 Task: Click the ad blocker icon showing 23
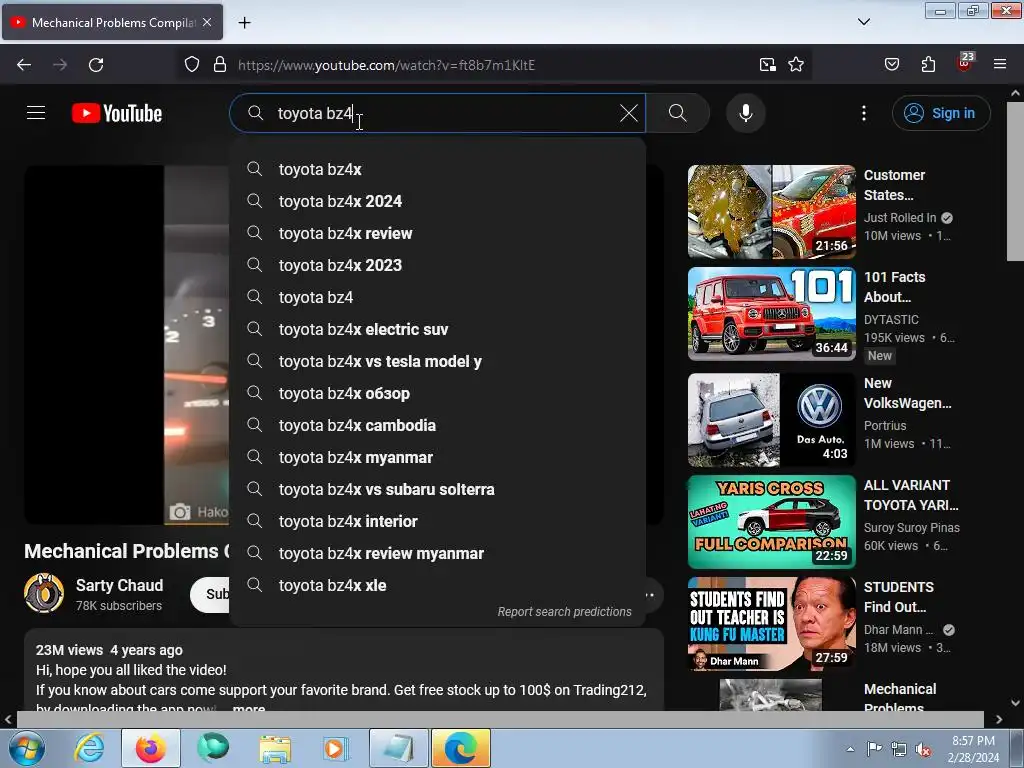(x=965, y=63)
